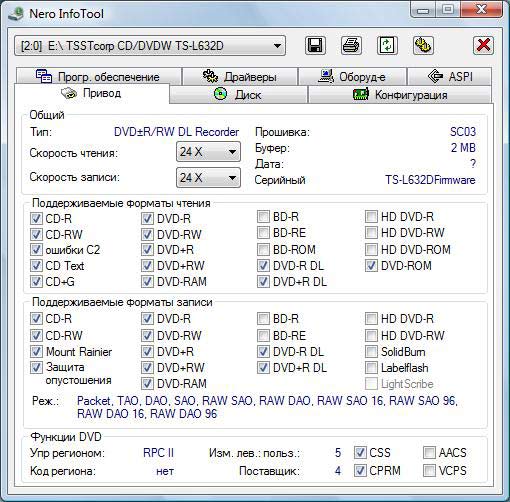Viewport: 510px width, 502px height.
Task: Click the red X exit icon in toolbar
Action: (x=483, y=45)
